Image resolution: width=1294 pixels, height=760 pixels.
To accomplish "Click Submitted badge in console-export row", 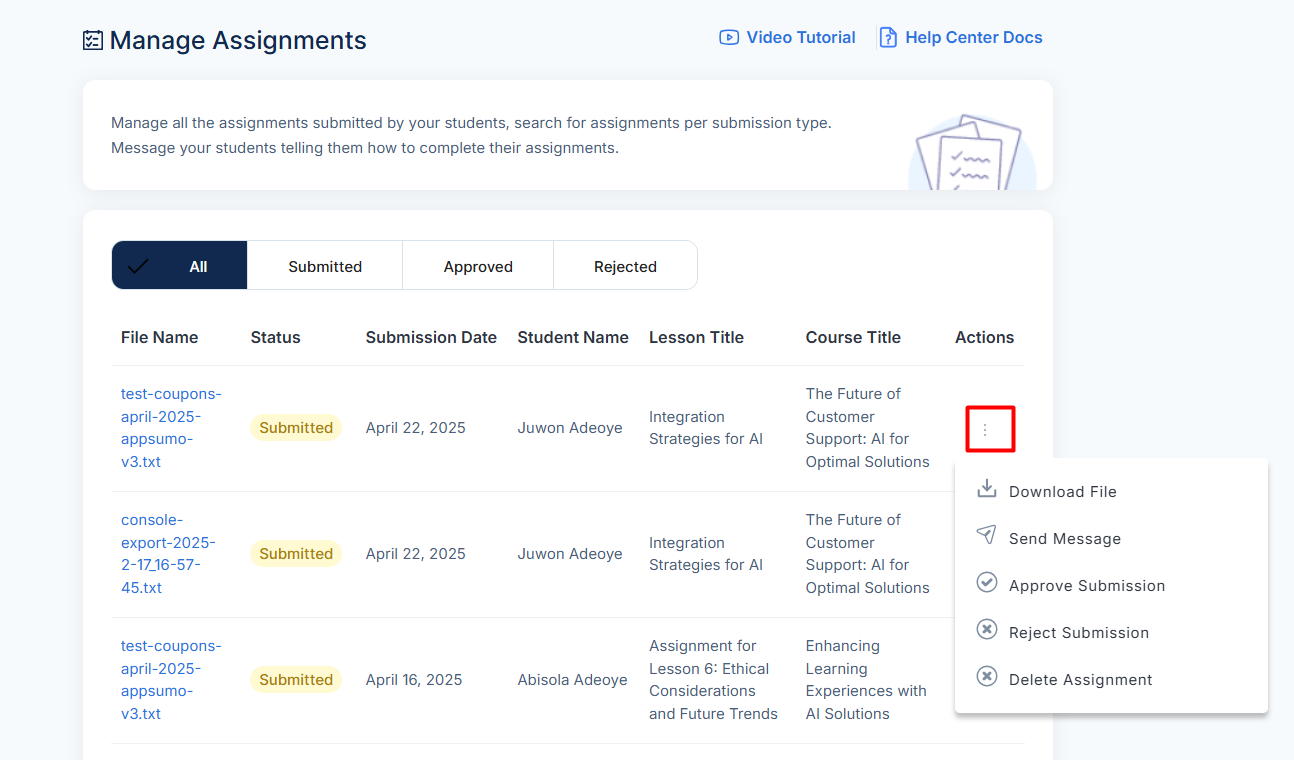I will click(x=296, y=554).
